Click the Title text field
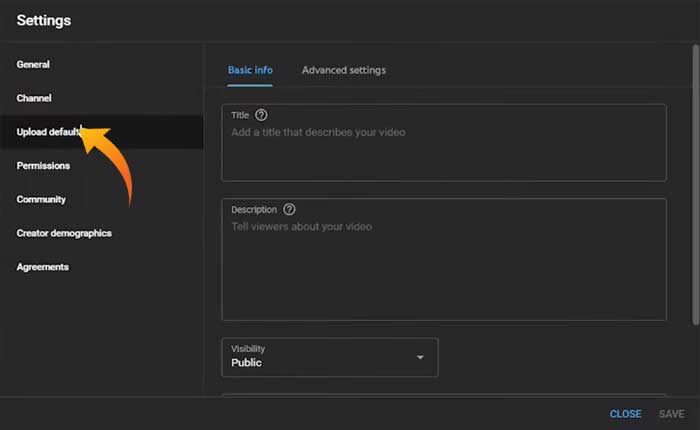This screenshot has width=700, height=430. [x=443, y=150]
